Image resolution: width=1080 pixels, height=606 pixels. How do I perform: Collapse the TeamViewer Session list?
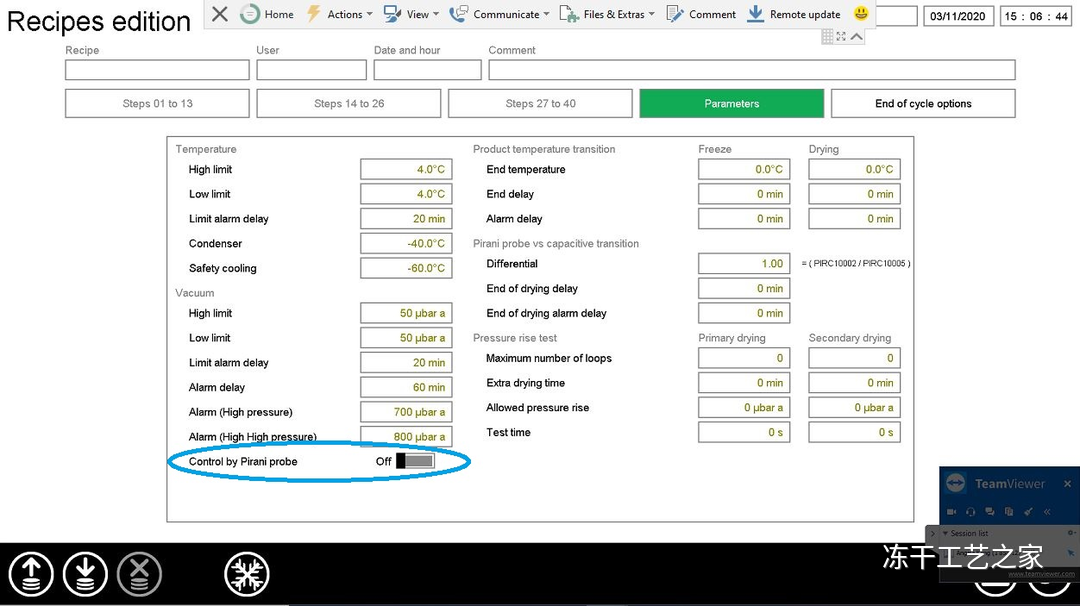tap(946, 533)
